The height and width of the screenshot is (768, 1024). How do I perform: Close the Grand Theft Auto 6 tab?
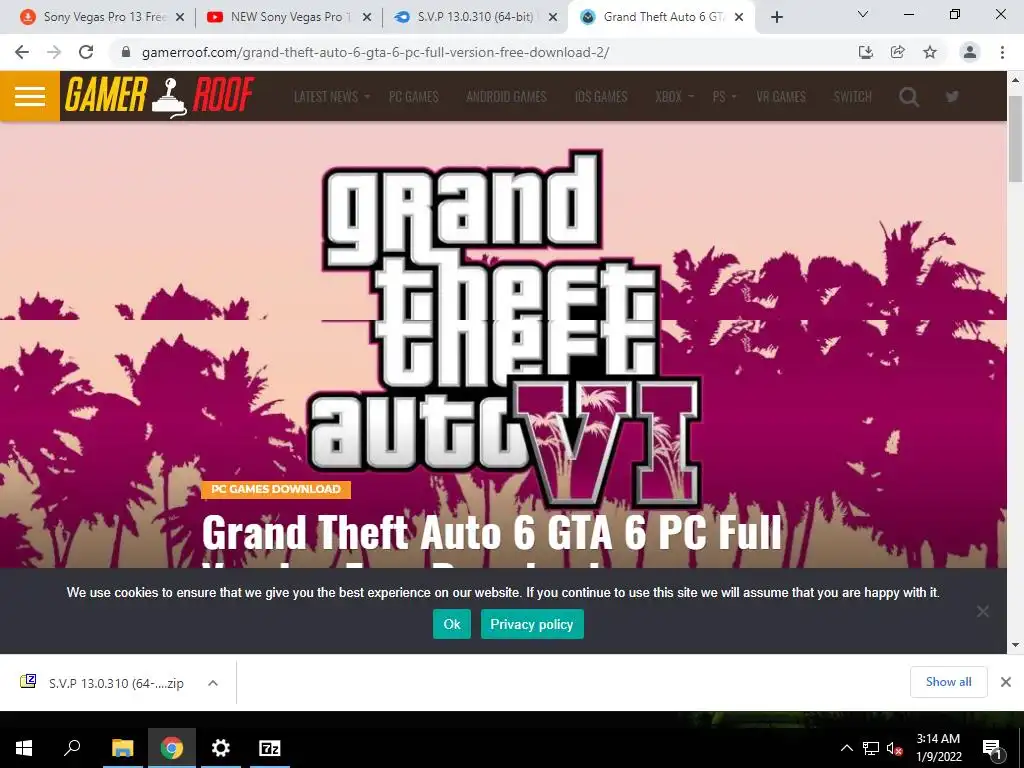pos(739,17)
